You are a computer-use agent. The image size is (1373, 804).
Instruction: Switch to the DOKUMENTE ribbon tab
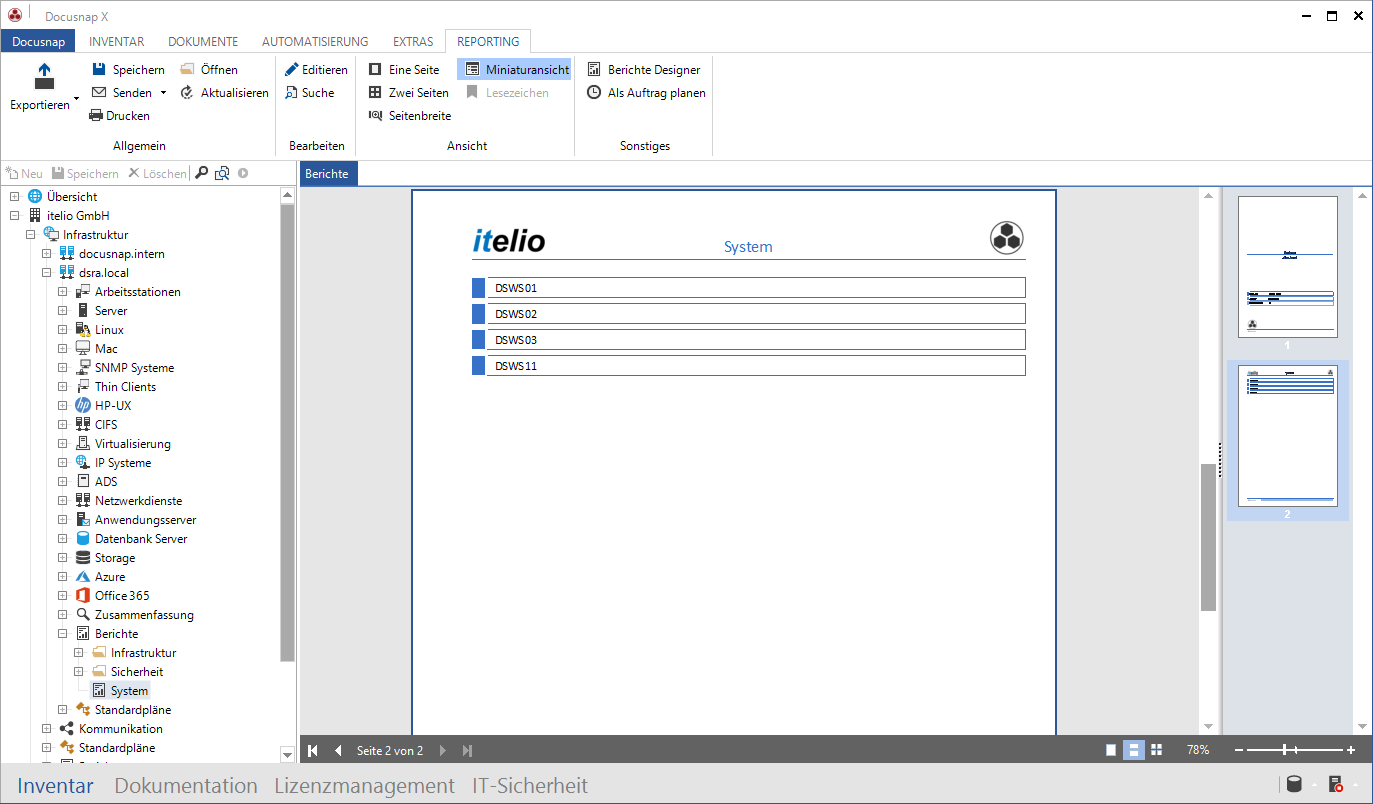pyautogui.click(x=203, y=42)
